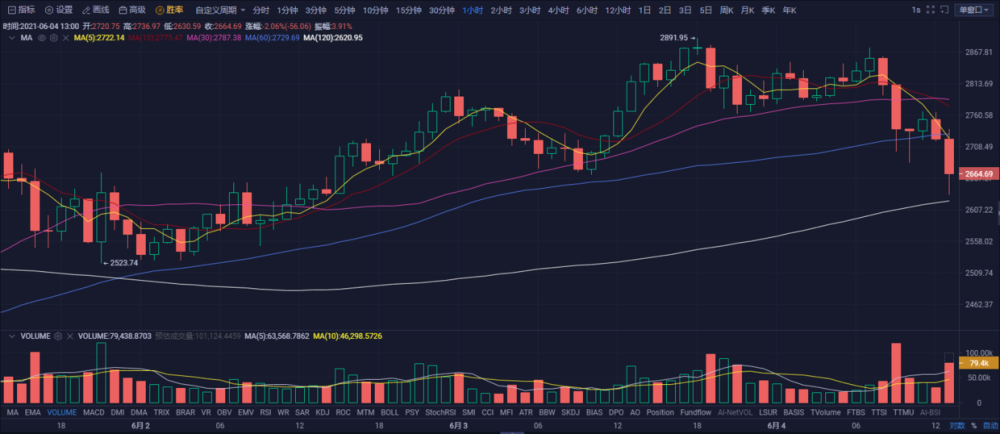Open the 高级 advanced options
The height and width of the screenshot is (434, 1000).
pyautogui.click(x=132, y=10)
